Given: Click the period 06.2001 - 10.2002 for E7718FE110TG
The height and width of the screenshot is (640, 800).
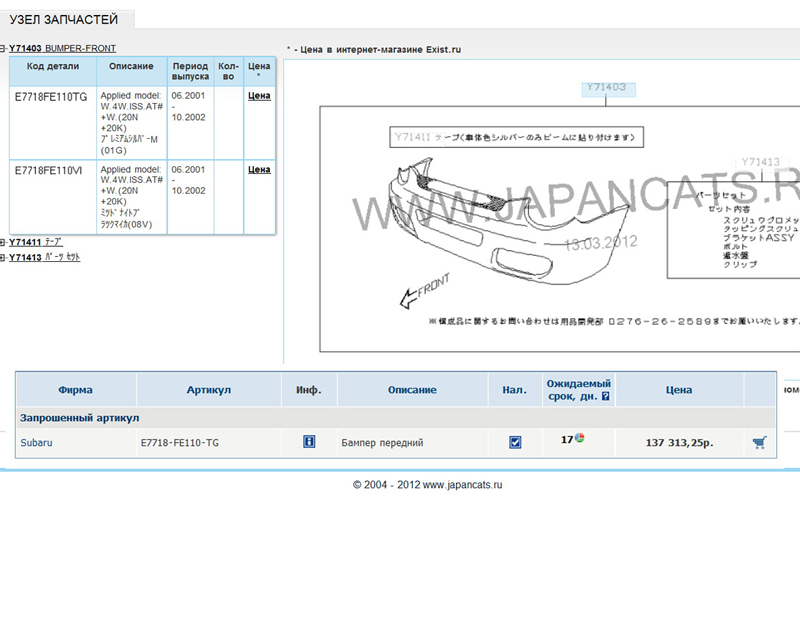Looking at the screenshot, I should (189, 106).
